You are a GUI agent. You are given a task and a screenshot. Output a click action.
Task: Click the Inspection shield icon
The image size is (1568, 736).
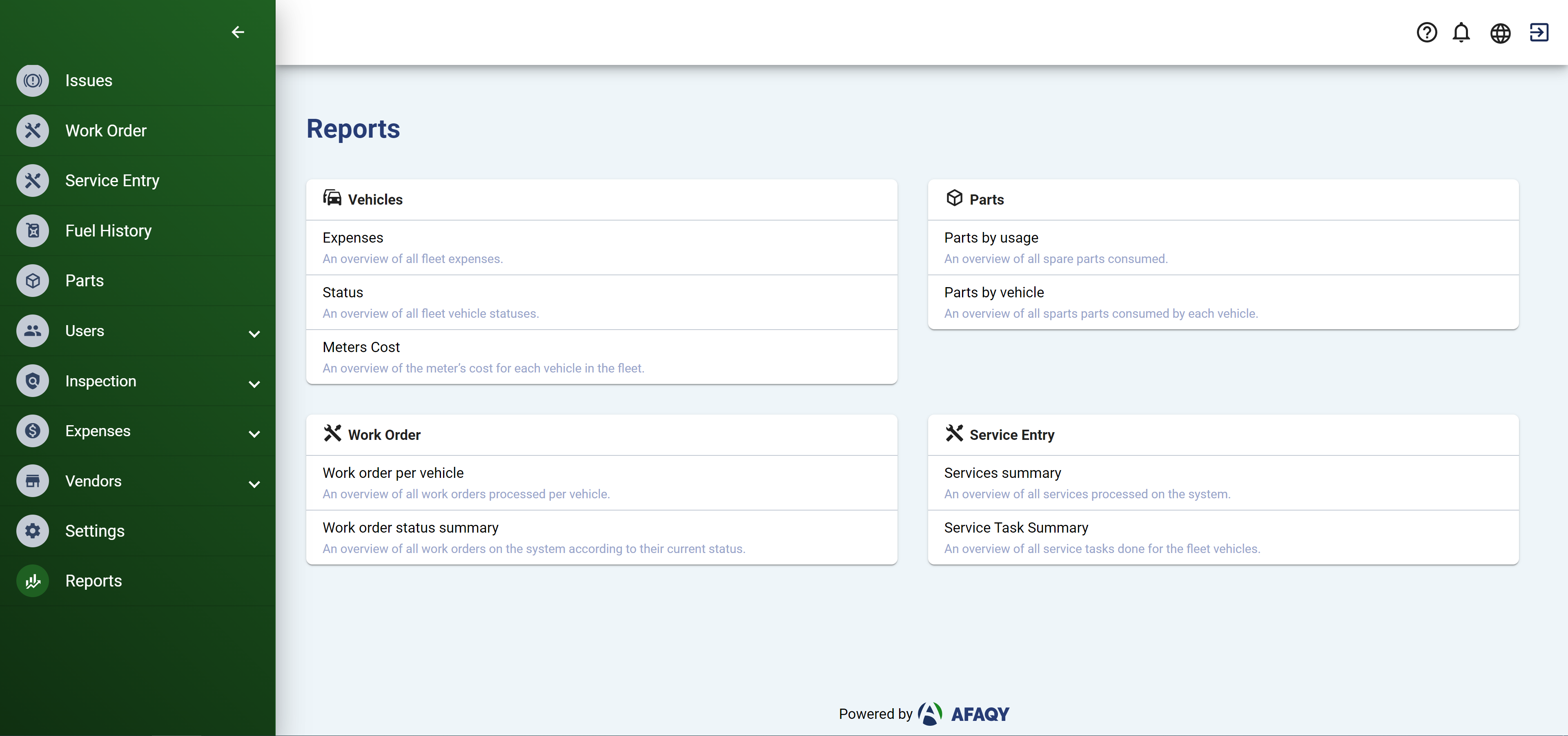pyautogui.click(x=33, y=381)
